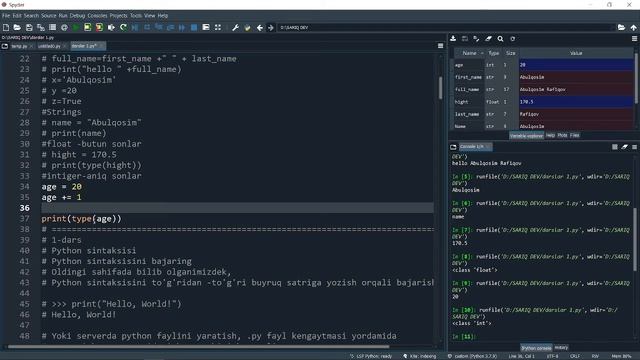Switch to the History tab below the console
Image resolution: width=640 pixels, height=360 pixels.
click(561, 347)
